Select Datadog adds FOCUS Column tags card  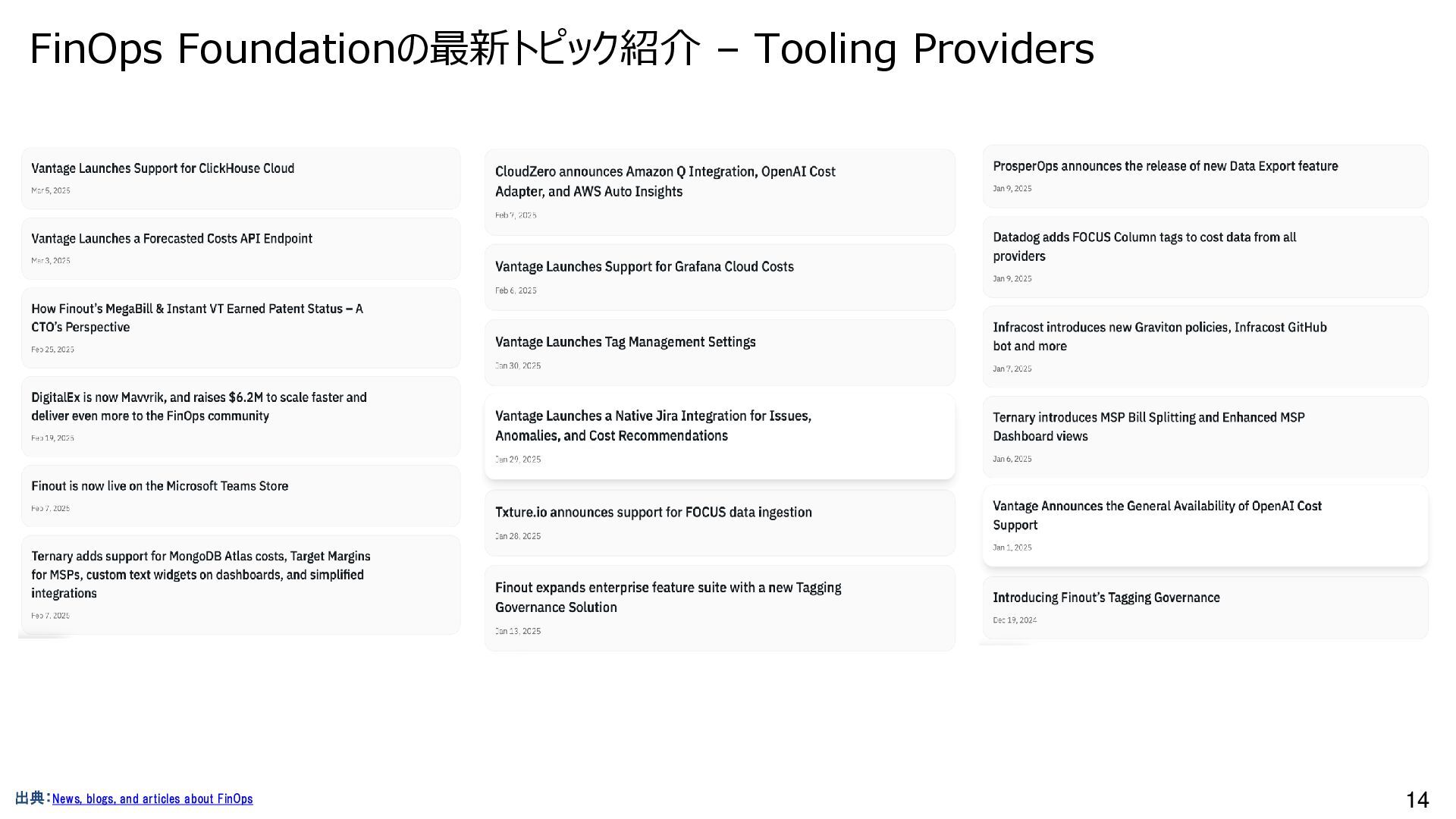pos(1205,257)
